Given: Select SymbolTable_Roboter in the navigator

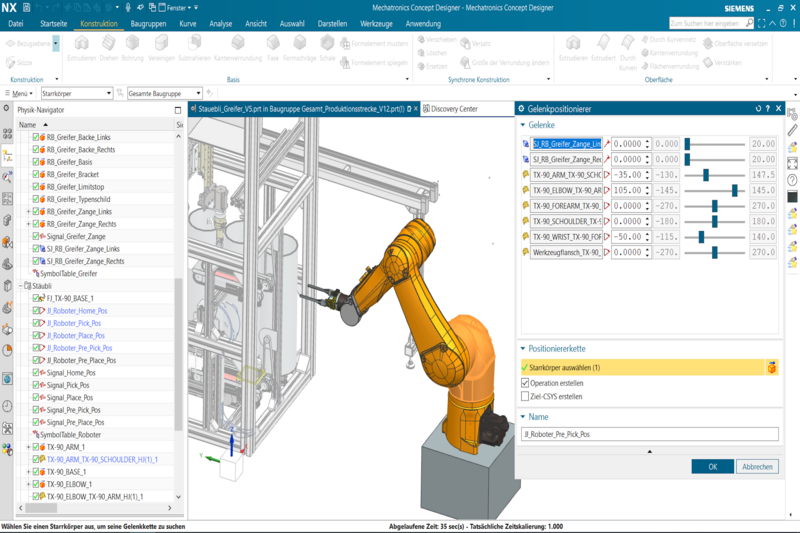Looking at the screenshot, I should coord(70,435).
